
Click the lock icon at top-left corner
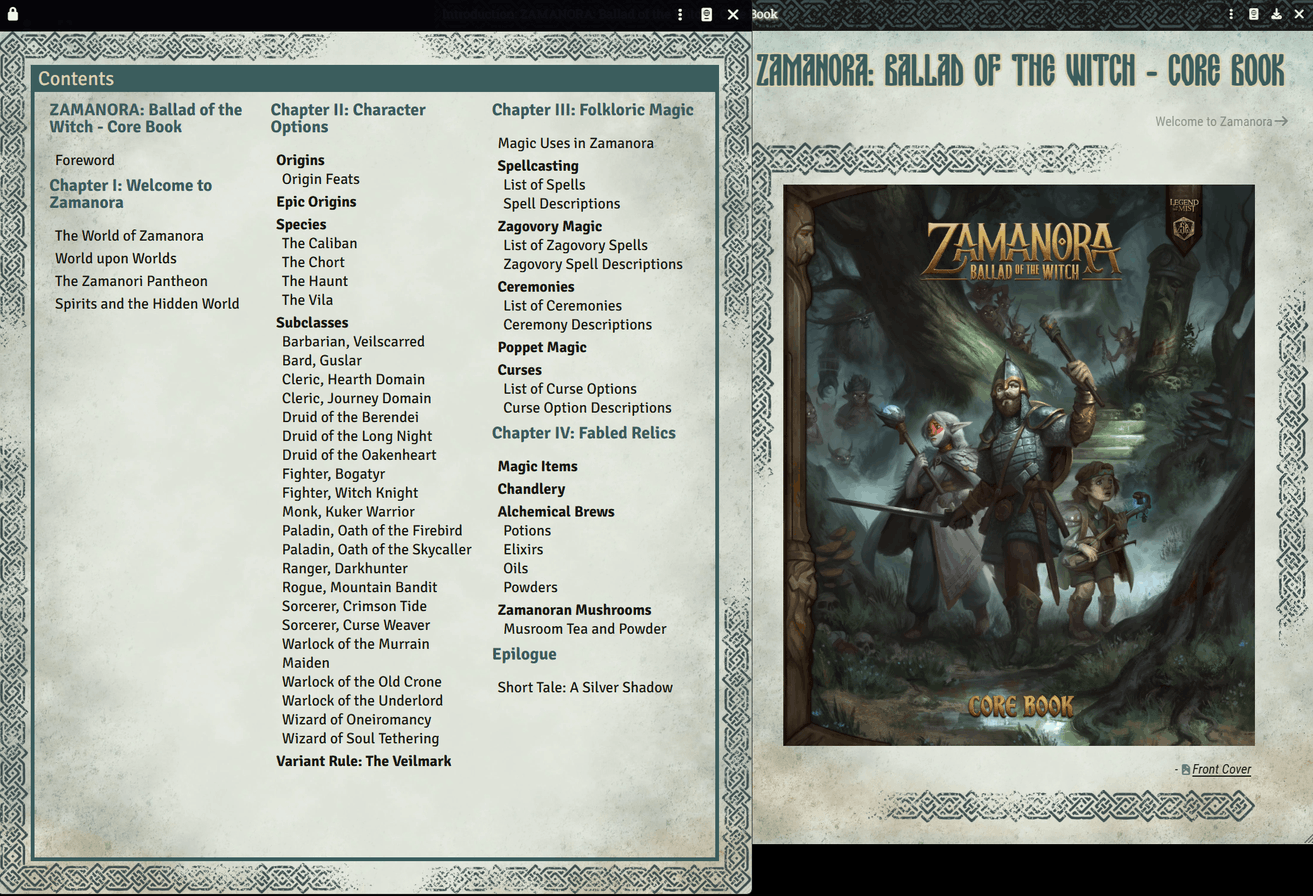pyautogui.click(x=13, y=14)
